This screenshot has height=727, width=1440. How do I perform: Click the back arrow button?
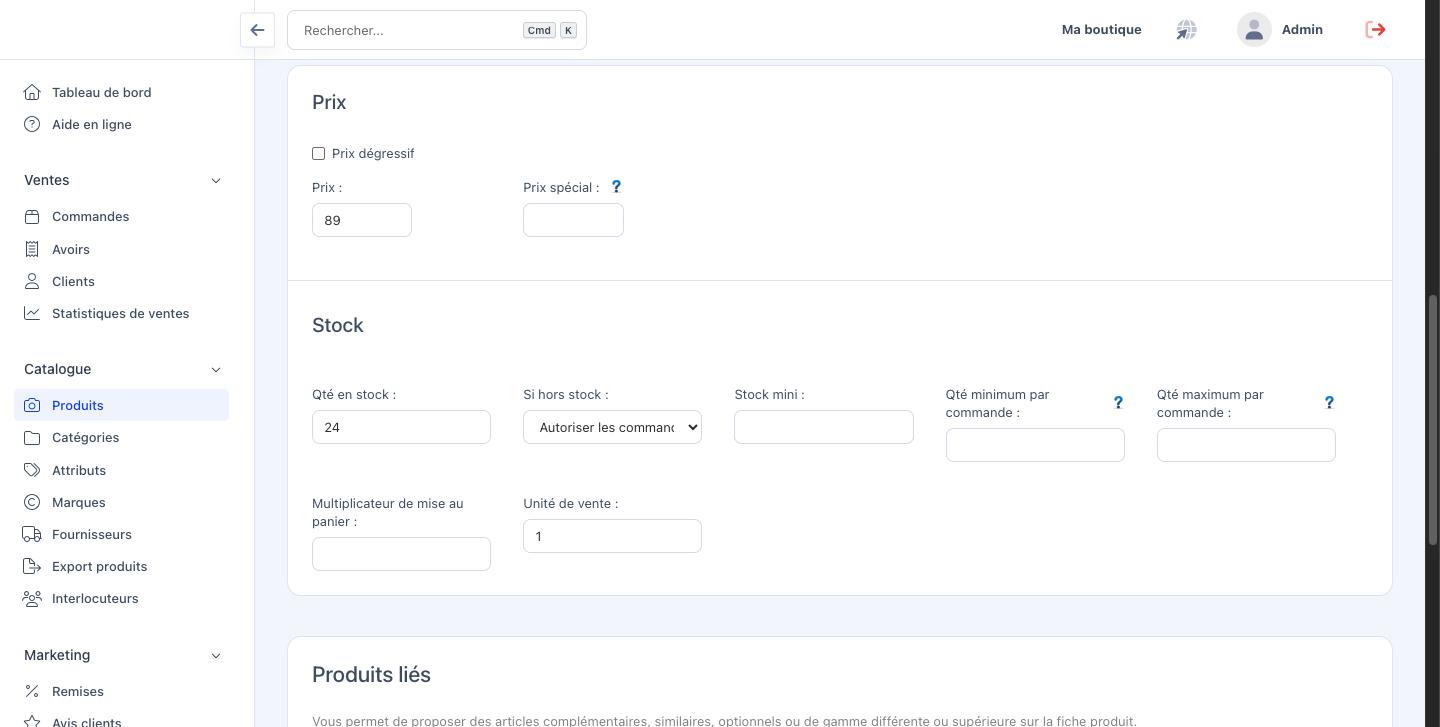coord(257,30)
